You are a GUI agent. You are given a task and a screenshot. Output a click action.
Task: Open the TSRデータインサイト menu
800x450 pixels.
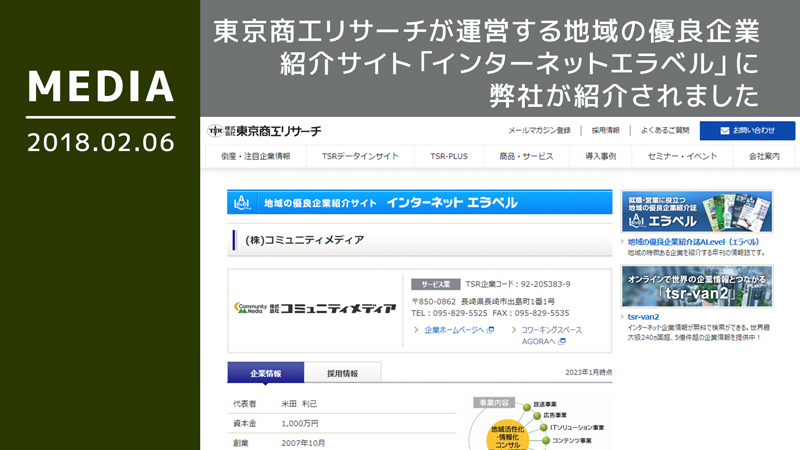tap(360, 157)
